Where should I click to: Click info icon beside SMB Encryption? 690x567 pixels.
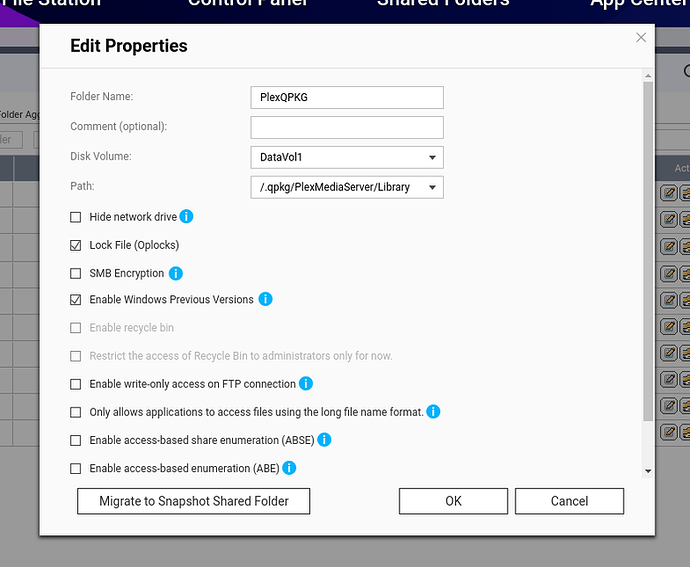pos(176,273)
